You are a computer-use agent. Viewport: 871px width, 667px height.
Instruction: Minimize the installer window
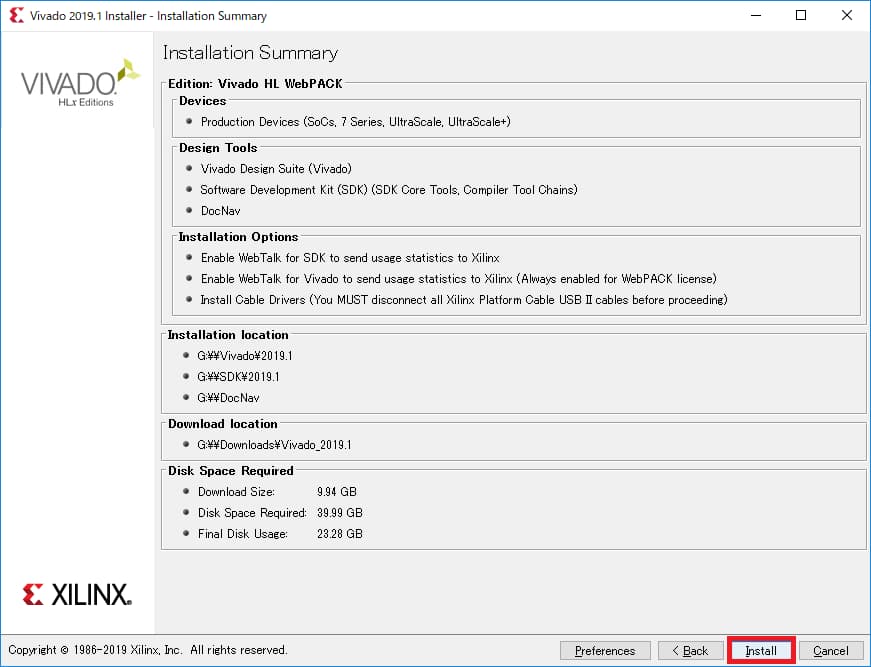click(755, 15)
